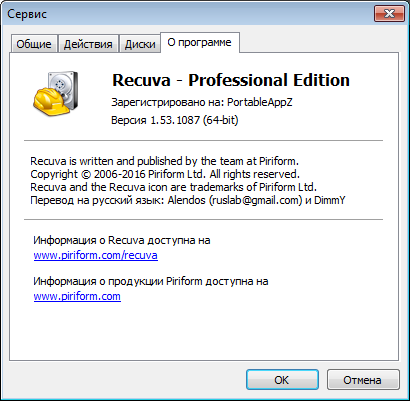Click the Отмена button
Viewport: 410px width, 401px height.
tap(363, 380)
